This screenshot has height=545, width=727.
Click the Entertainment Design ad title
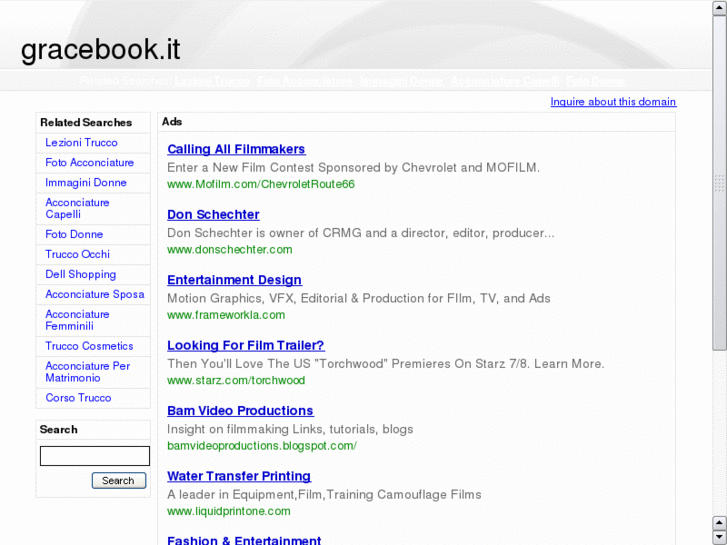click(x=234, y=280)
